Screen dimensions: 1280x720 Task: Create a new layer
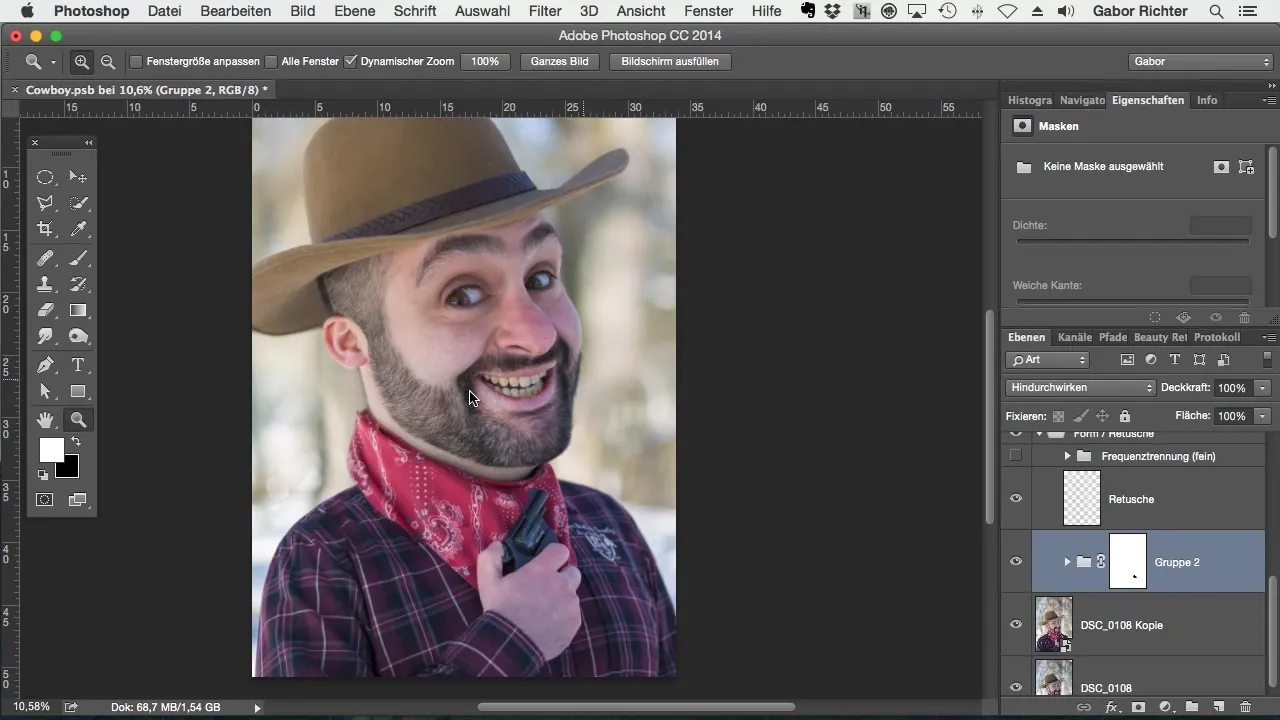coord(1219,707)
